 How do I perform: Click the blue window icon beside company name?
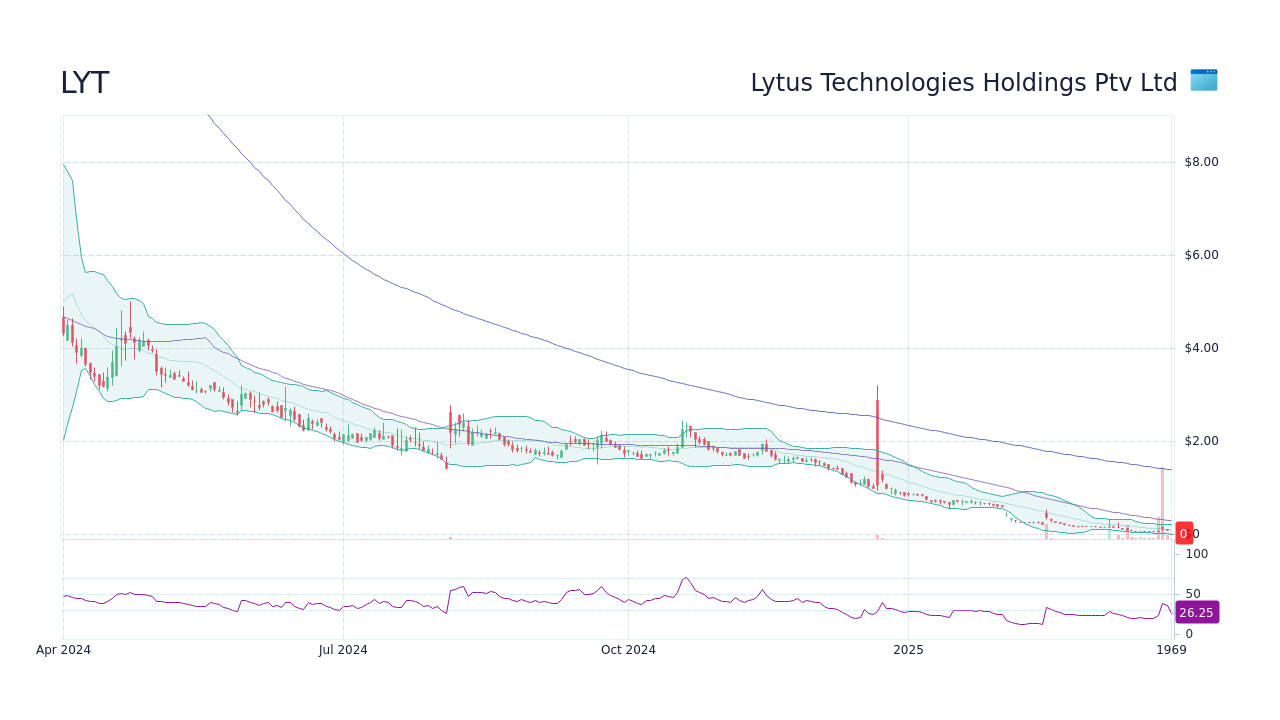1204,80
